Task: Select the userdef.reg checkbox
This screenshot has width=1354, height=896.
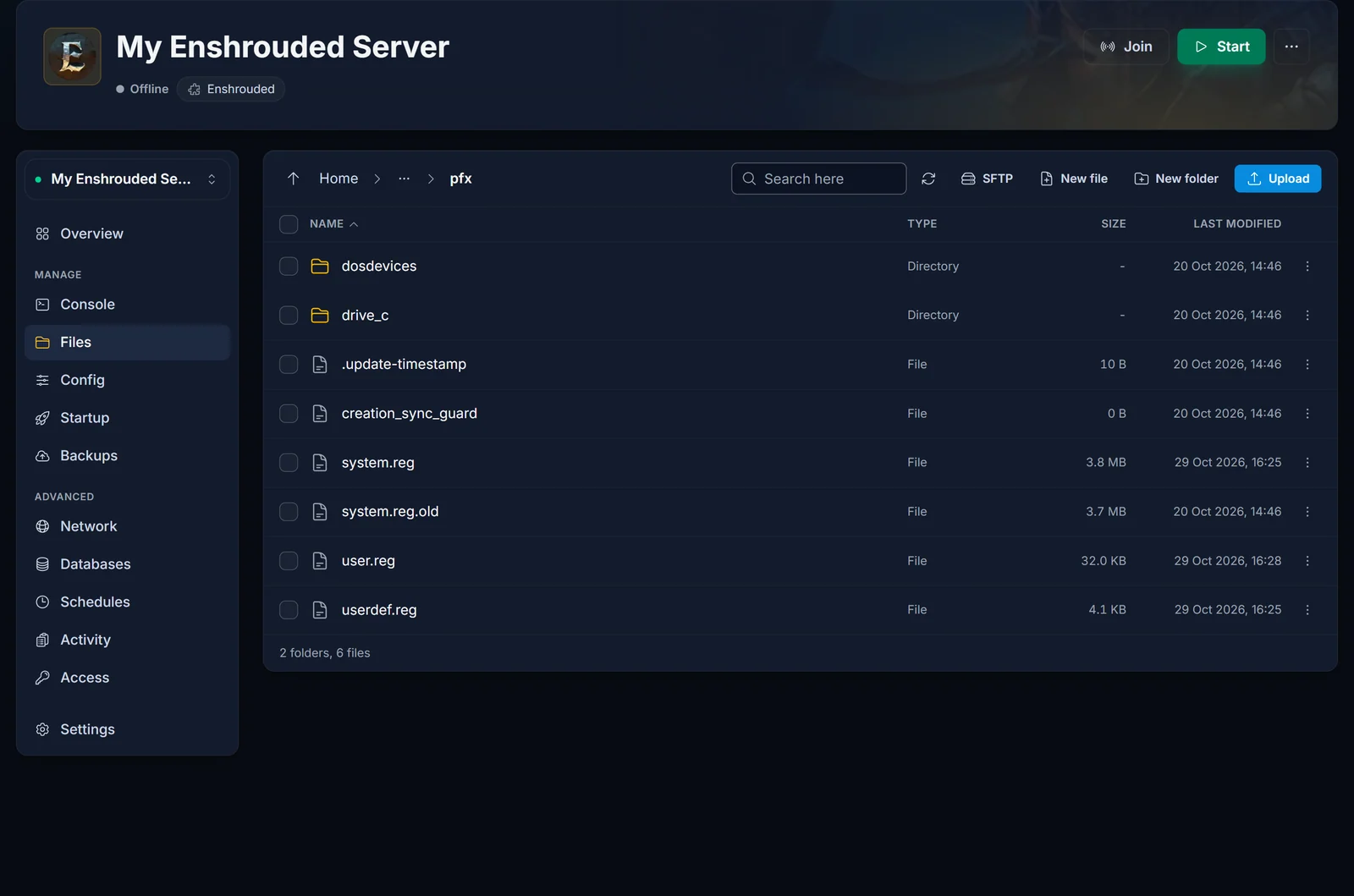Action: click(289, 610)
